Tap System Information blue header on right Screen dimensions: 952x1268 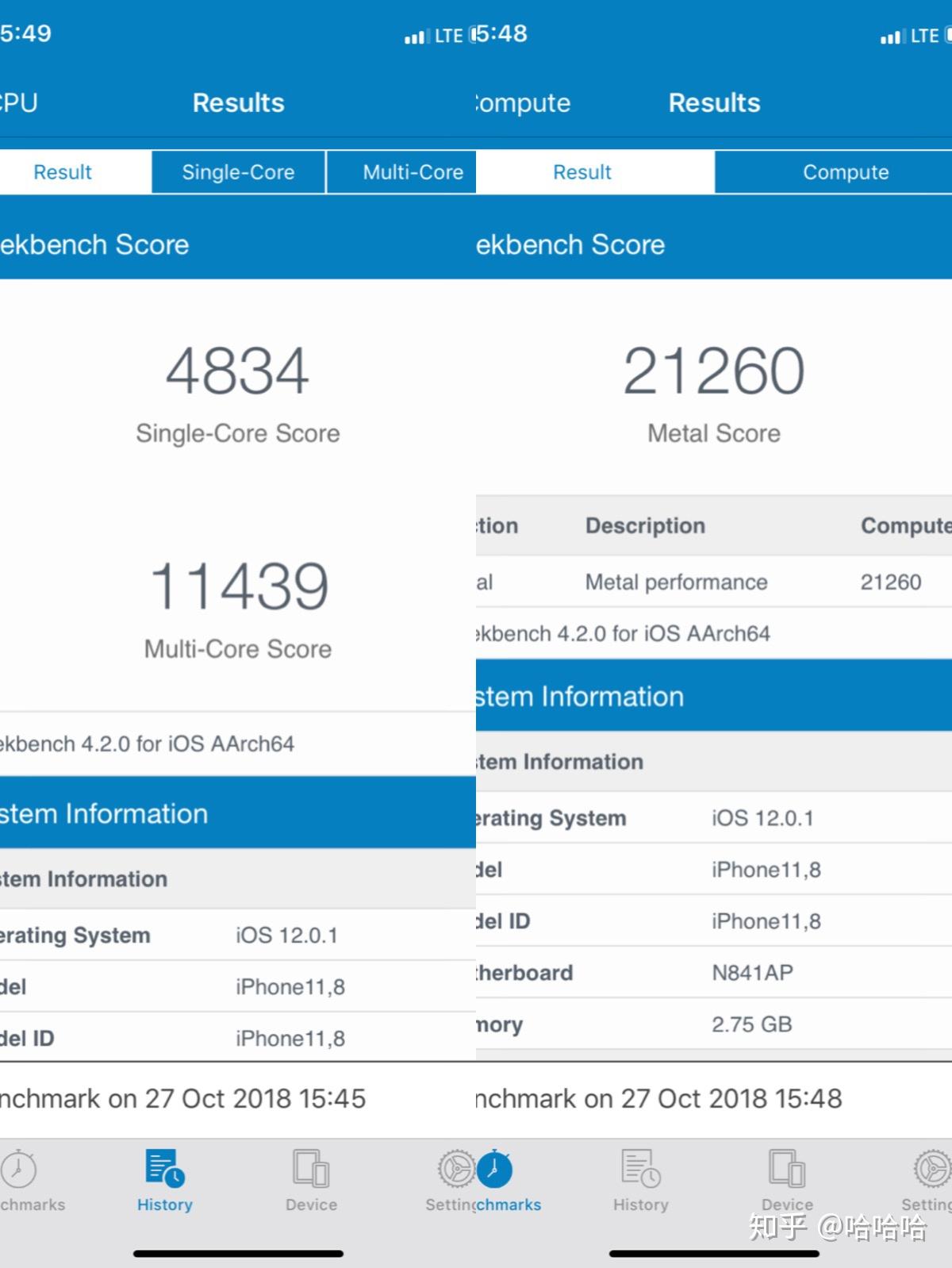(x=714, y=696)
